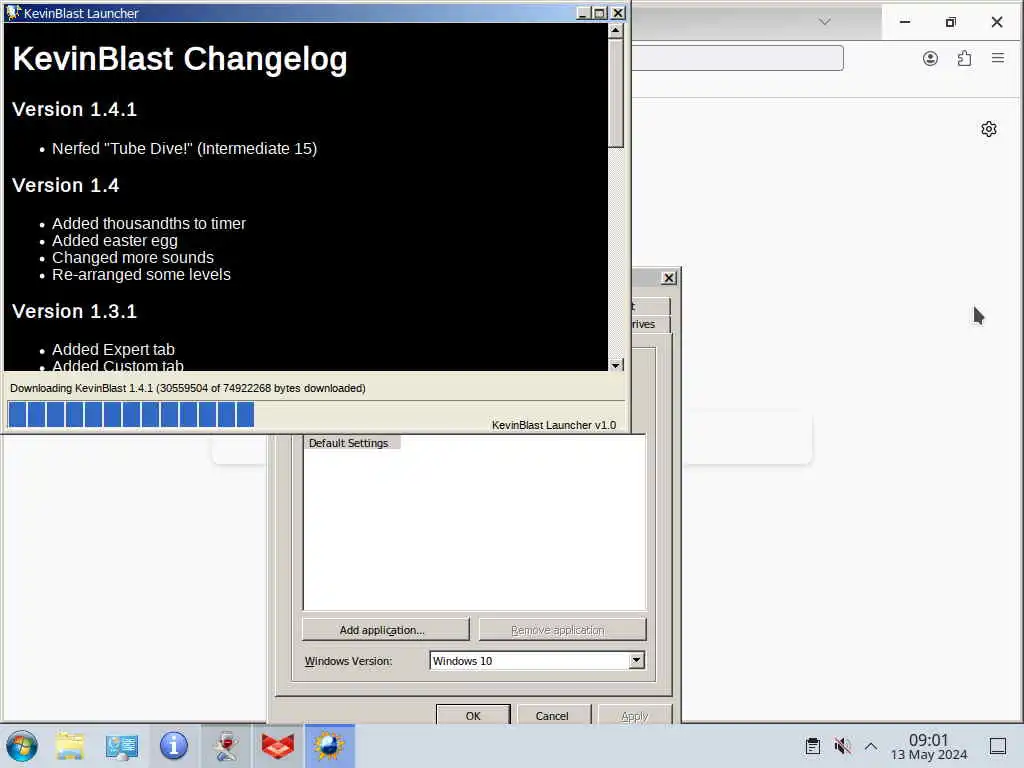Image resolution: width=1024 pixels, height=768 pixels.
Task: Click the muted volume tray icon
Action: pyautogui.click(x=842, y=746)
